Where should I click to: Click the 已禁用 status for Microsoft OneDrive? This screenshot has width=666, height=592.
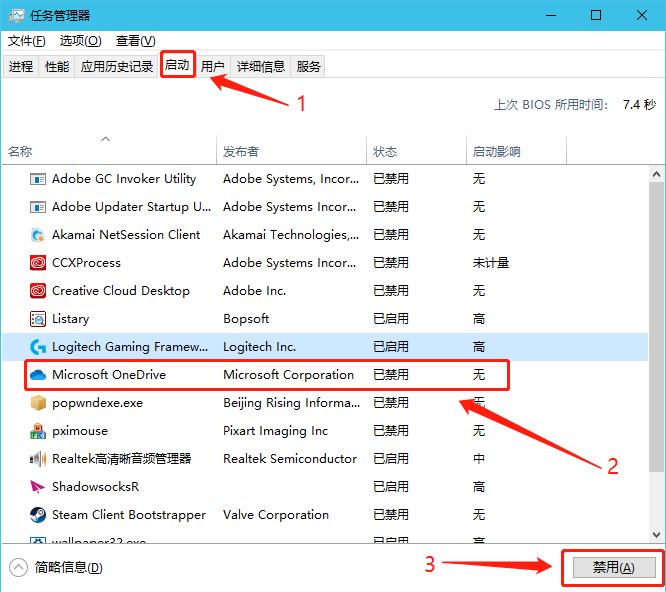[391, 375]
